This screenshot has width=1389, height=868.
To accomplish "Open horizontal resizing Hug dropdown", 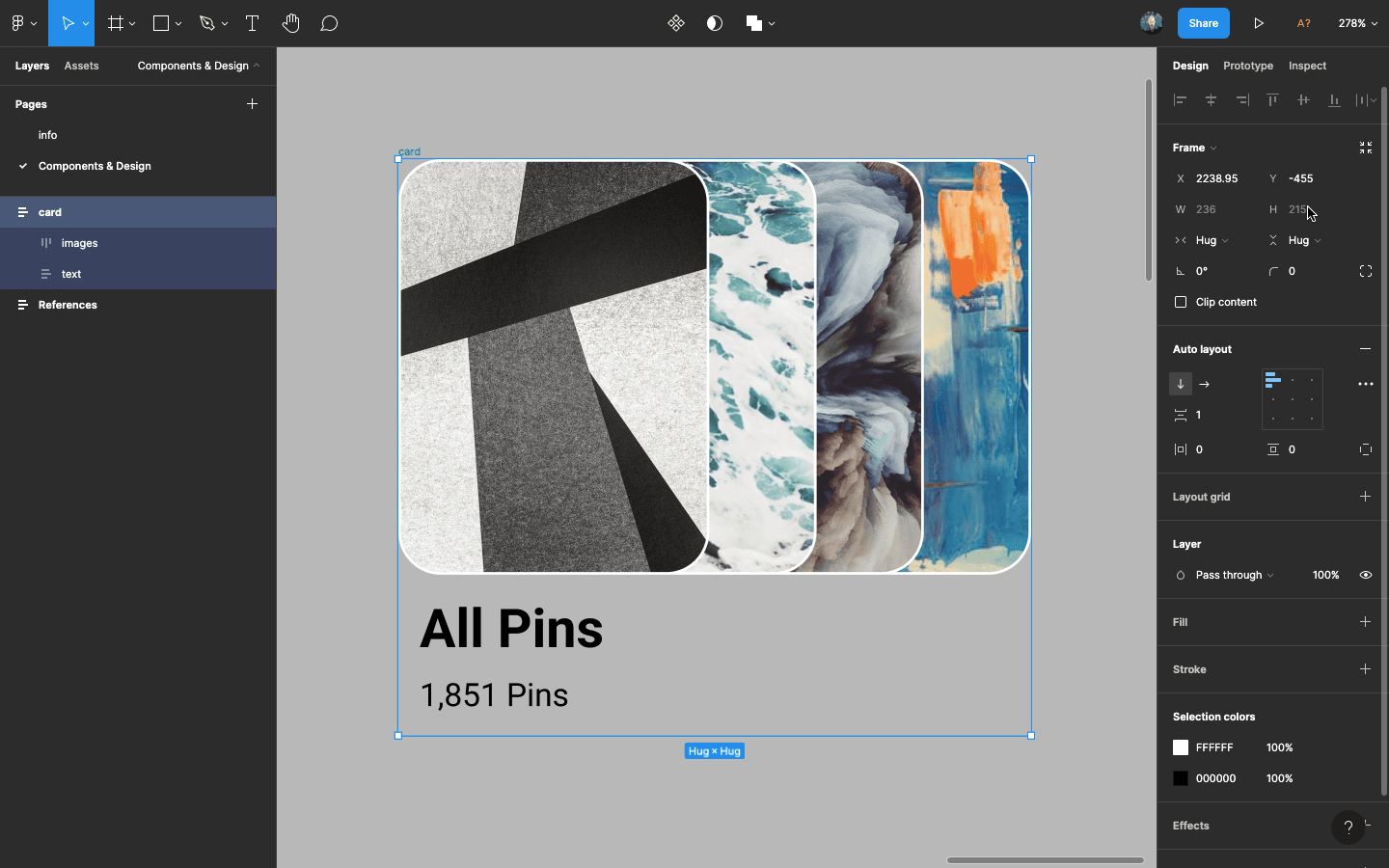I will click(1212, 240).
